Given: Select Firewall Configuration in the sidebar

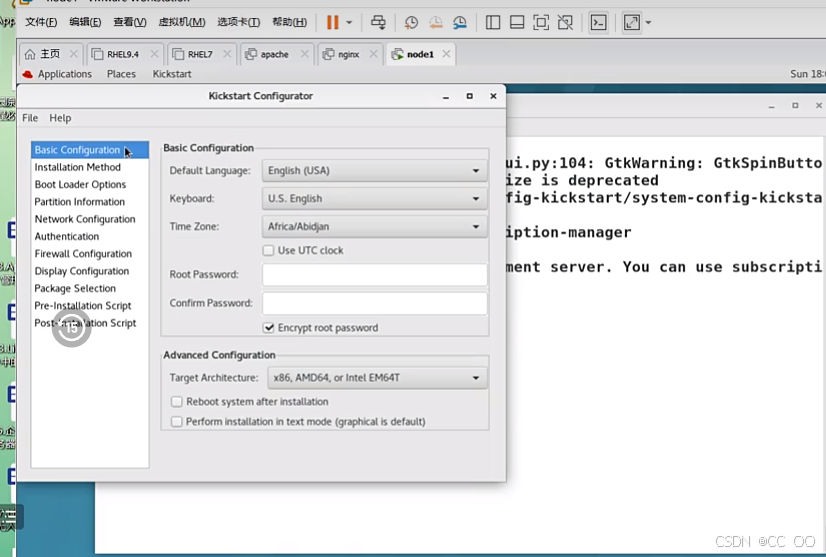Looking at the screenshot, I should pyautogui.click(x=90, y=254).
